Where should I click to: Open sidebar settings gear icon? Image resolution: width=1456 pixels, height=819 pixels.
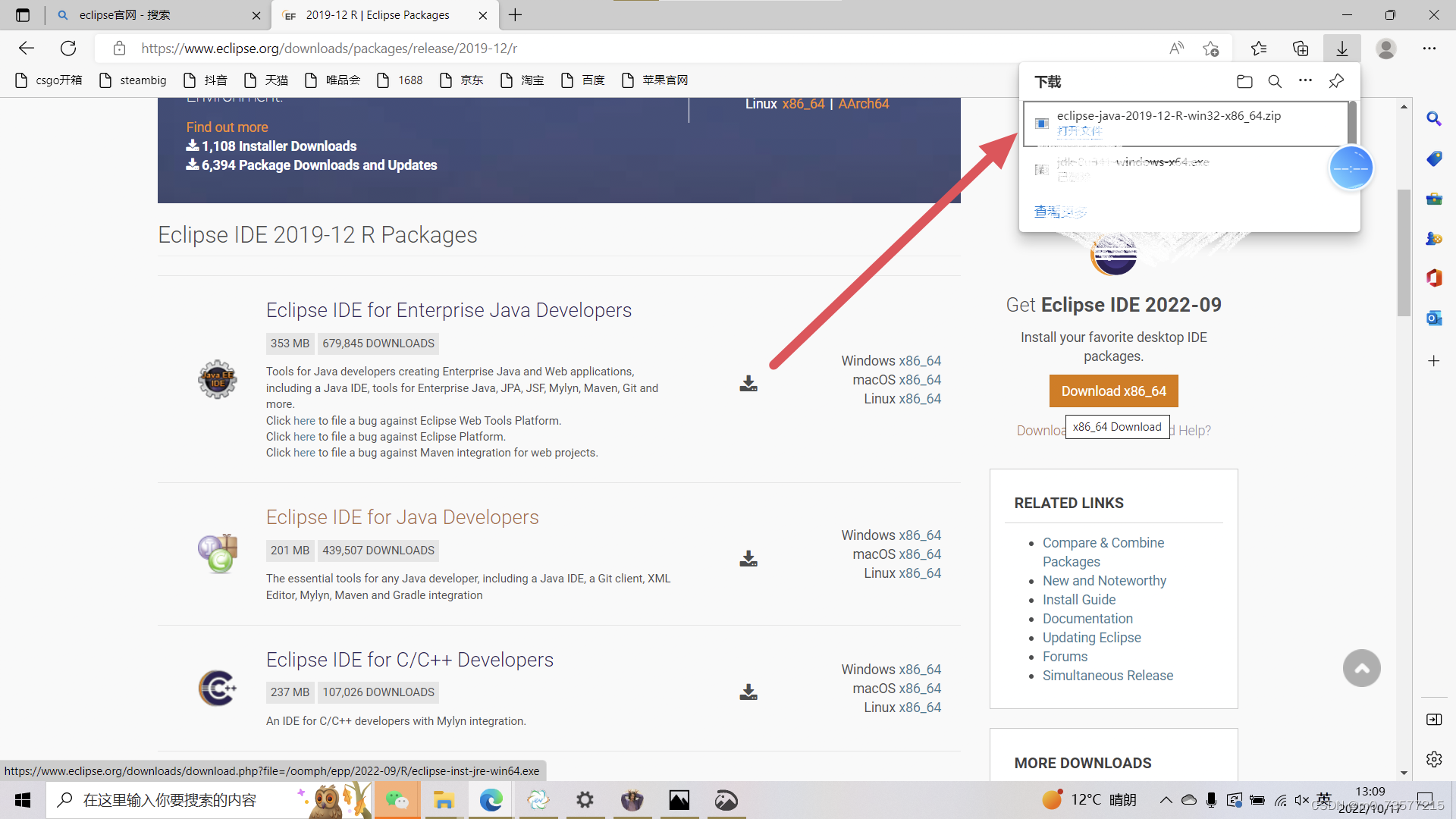[1434, 759]
